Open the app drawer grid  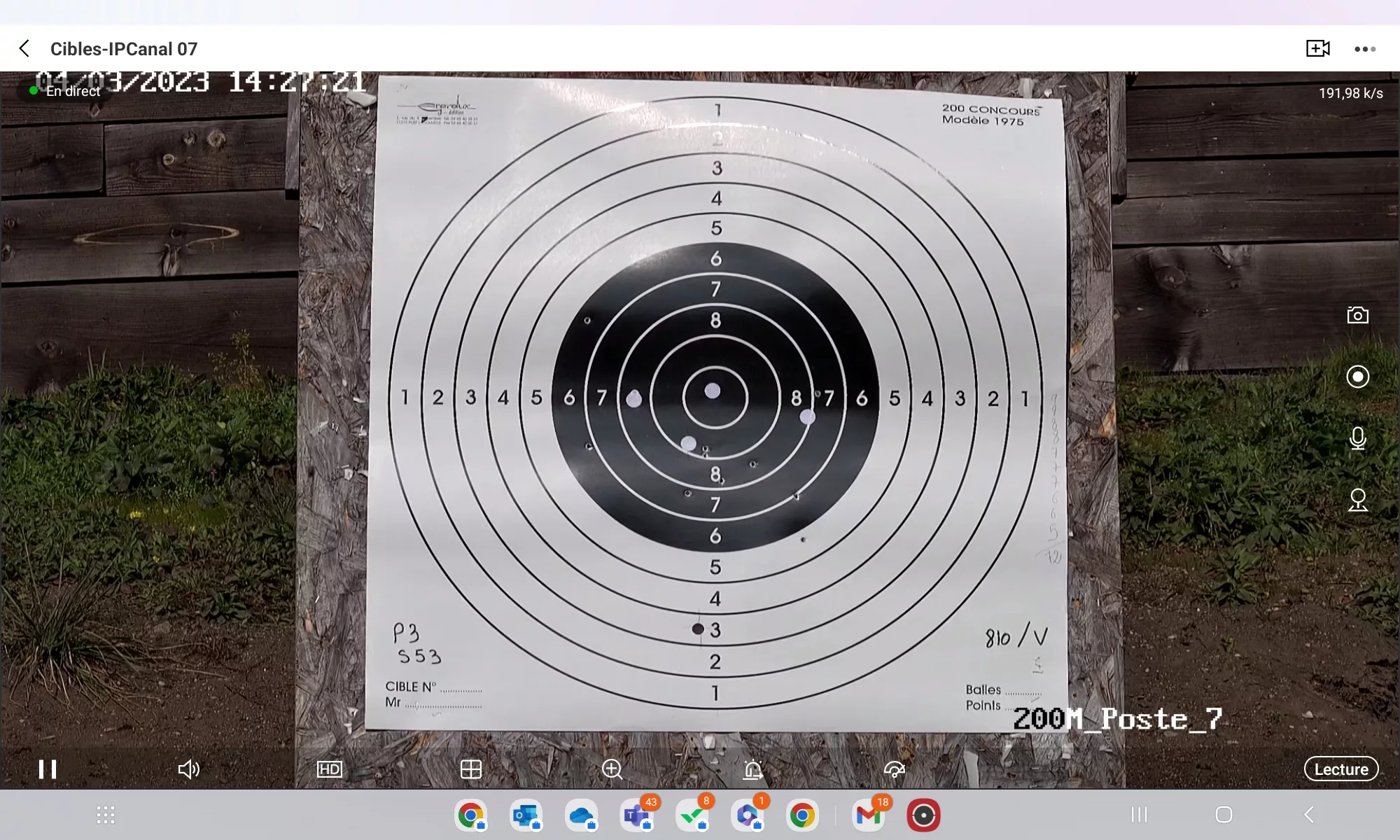[105, 815]
